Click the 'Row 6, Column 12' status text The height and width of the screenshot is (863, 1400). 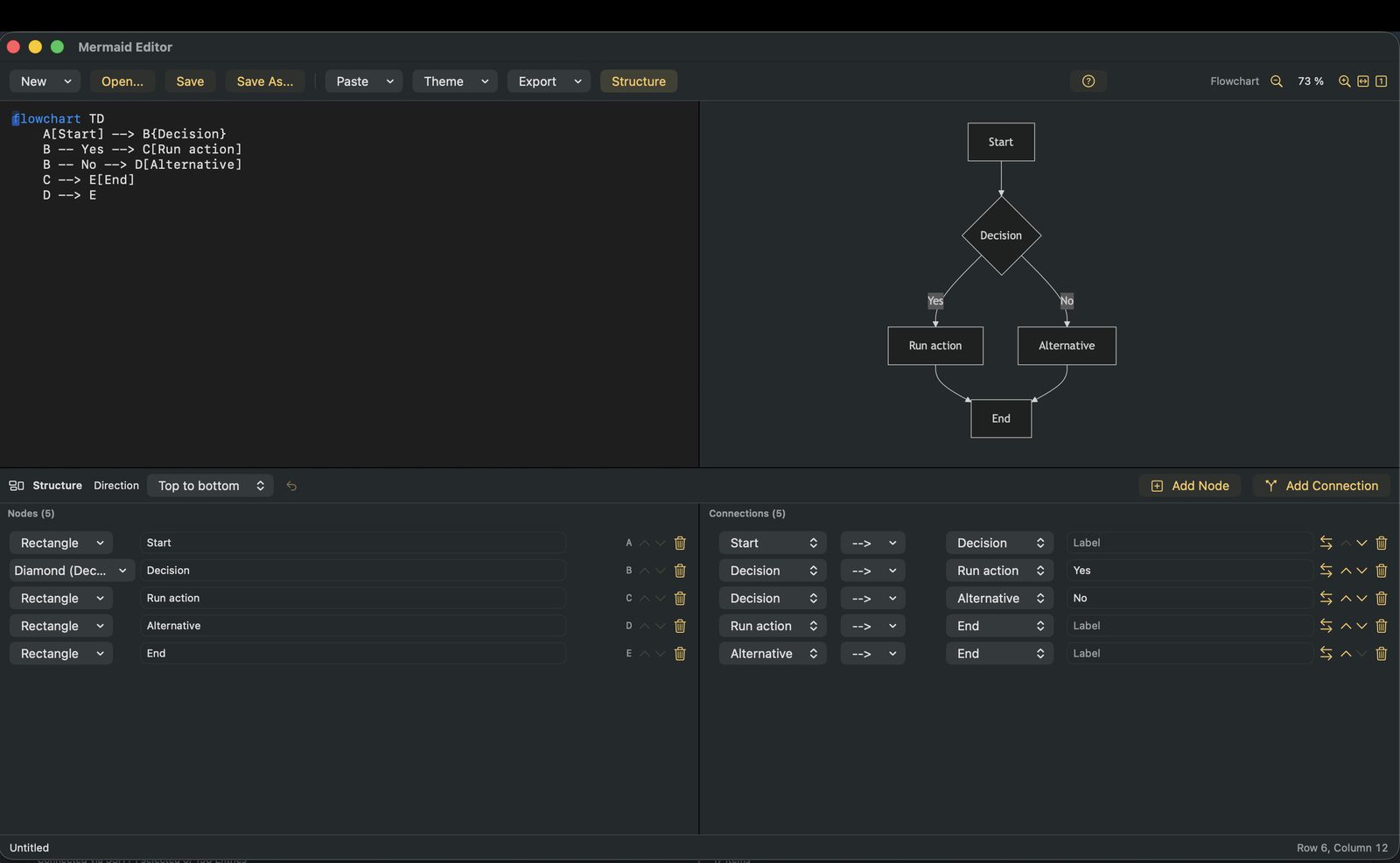tap(1342, 848)
